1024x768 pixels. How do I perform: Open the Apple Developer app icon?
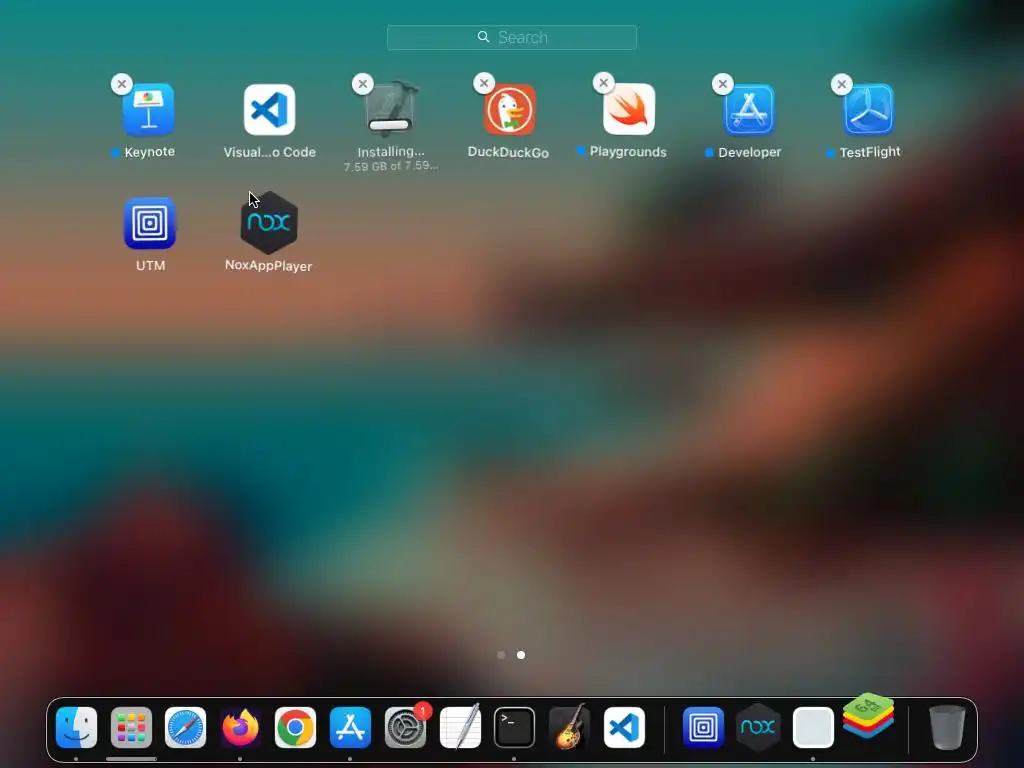coord(749,110)
